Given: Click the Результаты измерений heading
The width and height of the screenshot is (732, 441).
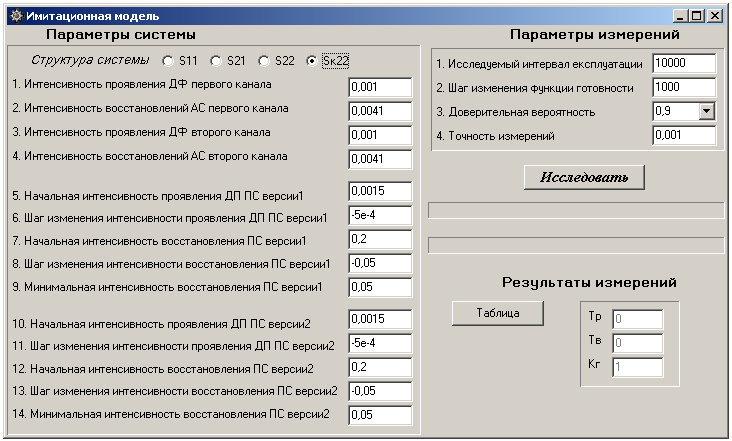Looking at the screenshot, I should (589, 282).
